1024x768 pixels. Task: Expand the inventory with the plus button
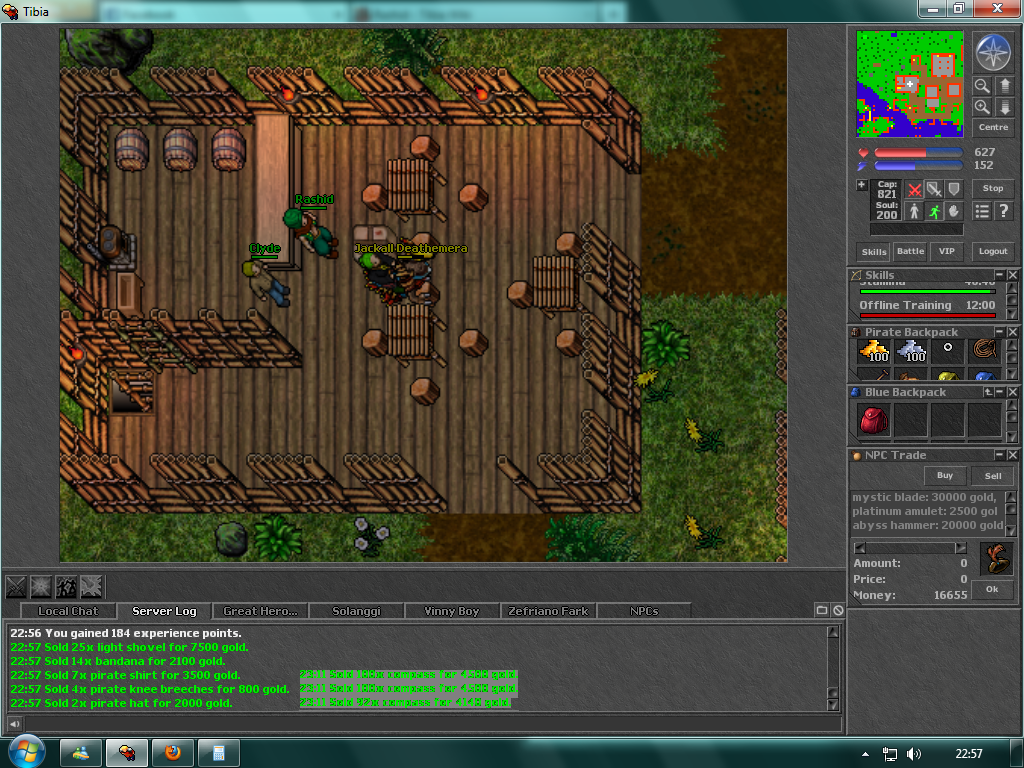[861, 185]
